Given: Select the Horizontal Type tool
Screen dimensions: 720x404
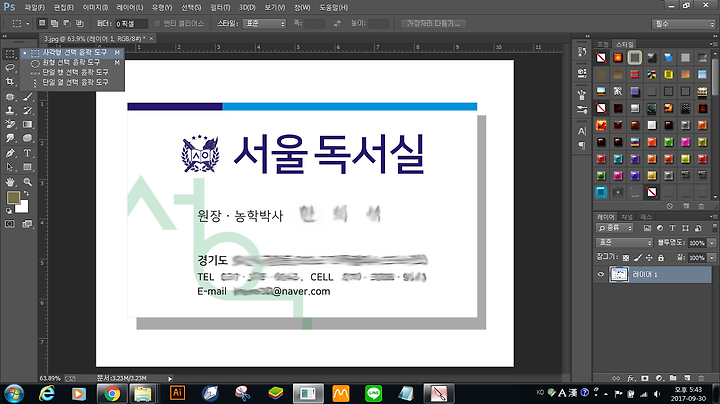Looking at the screenshot, I should (x=28, y=153).
